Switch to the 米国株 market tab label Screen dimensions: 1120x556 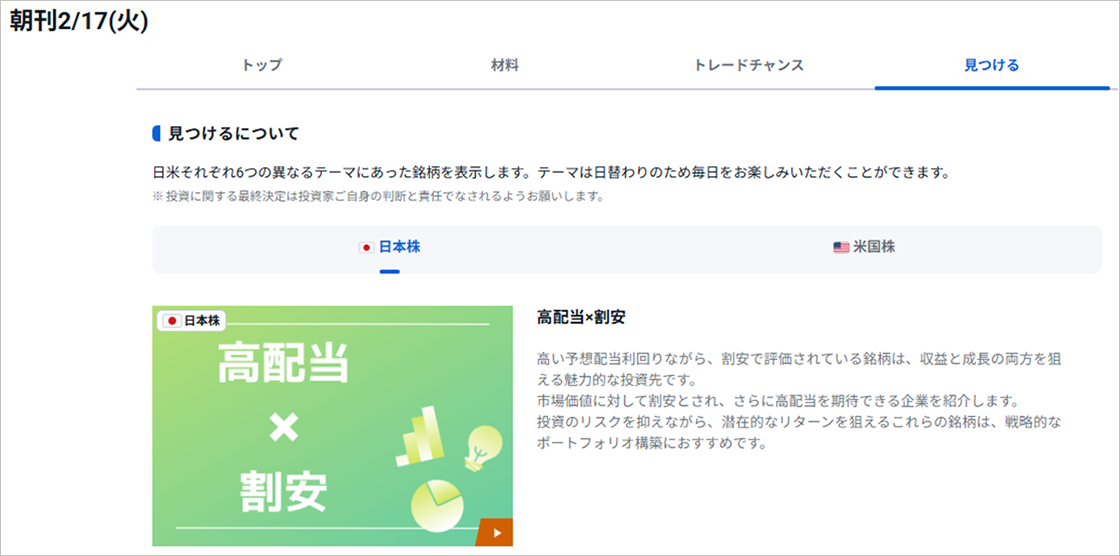tap(874, 247)
